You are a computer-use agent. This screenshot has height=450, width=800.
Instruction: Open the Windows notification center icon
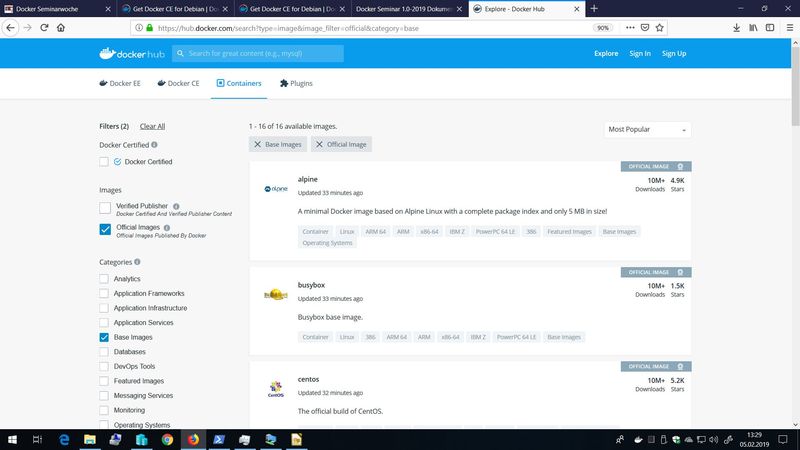(x=783, y=439)
